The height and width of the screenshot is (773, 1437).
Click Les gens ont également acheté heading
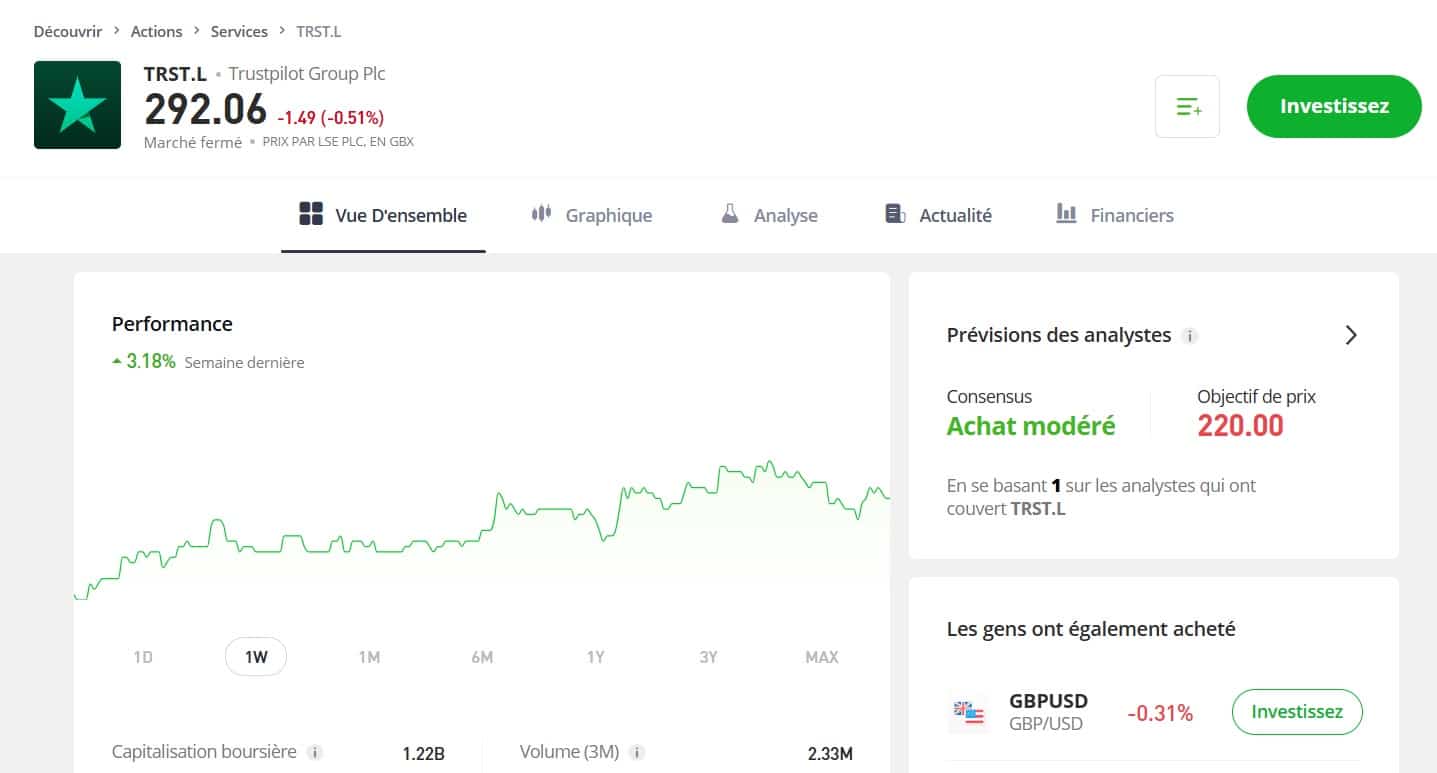point(1091,629)
